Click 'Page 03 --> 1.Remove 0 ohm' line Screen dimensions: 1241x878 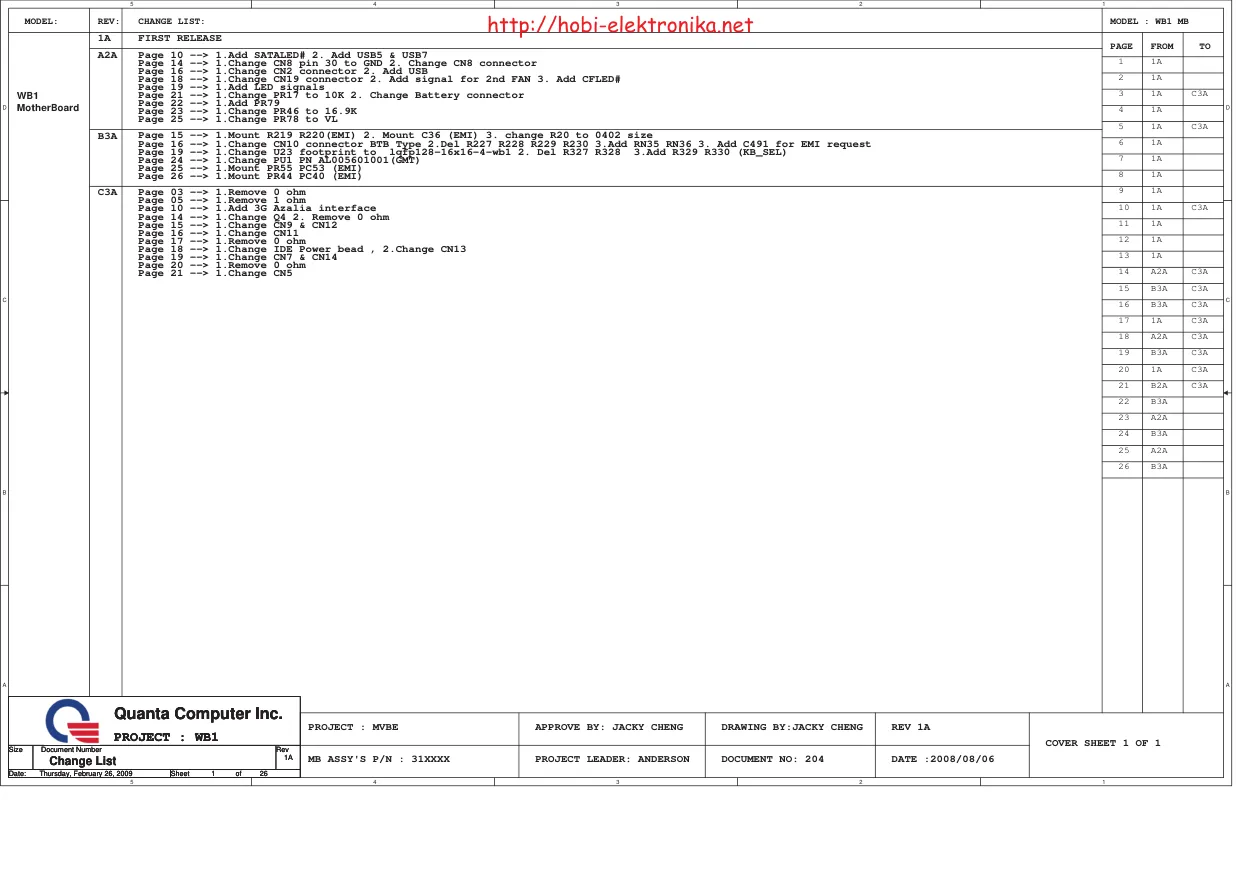tap(222, 192)
